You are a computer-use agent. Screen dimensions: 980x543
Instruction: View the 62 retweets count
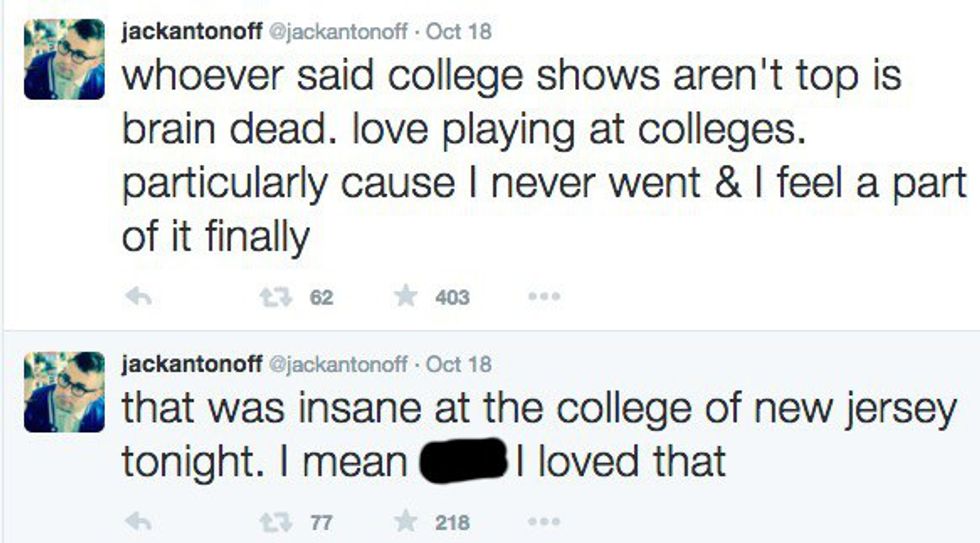[x=321, y=297]
